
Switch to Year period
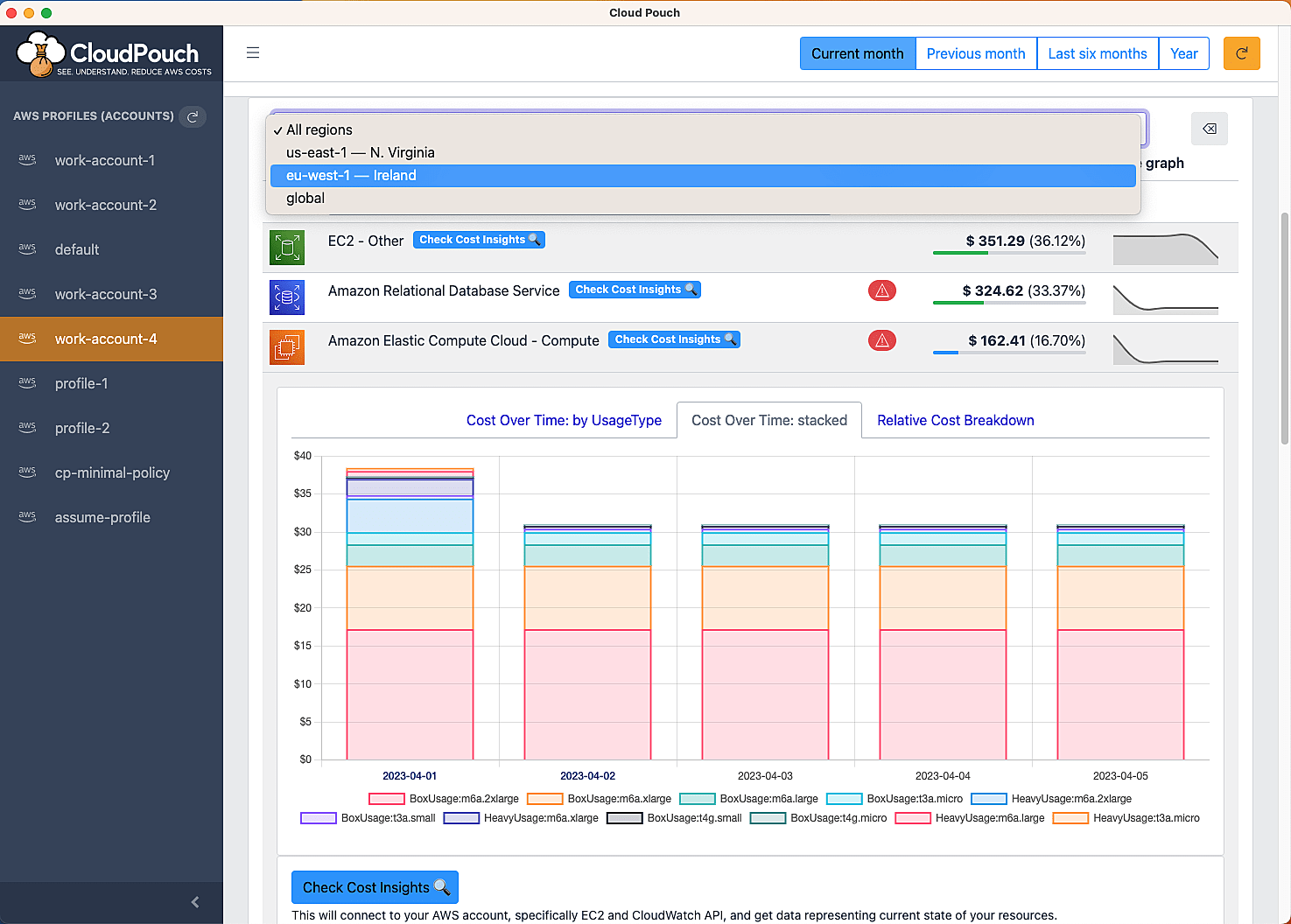(1184, 53)
